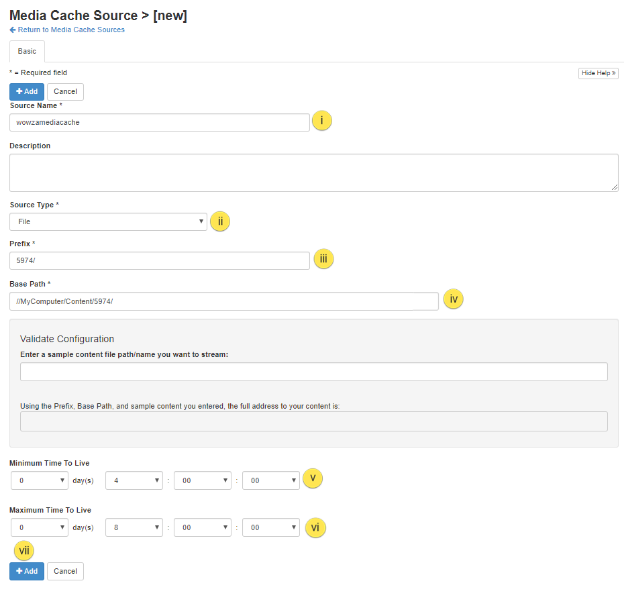This screenshot has width=624, height=595.
Task: Click the yellow marker labeled v
Action: pos(313,479)
